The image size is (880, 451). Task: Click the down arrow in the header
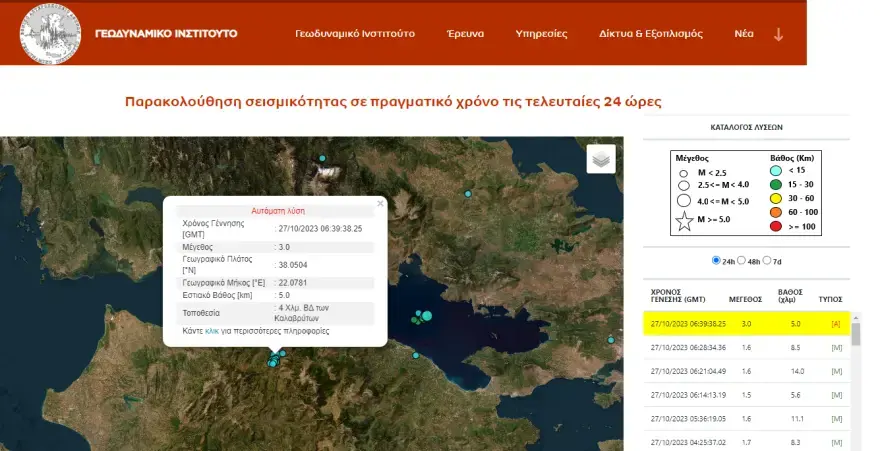(x=778, y=33)
